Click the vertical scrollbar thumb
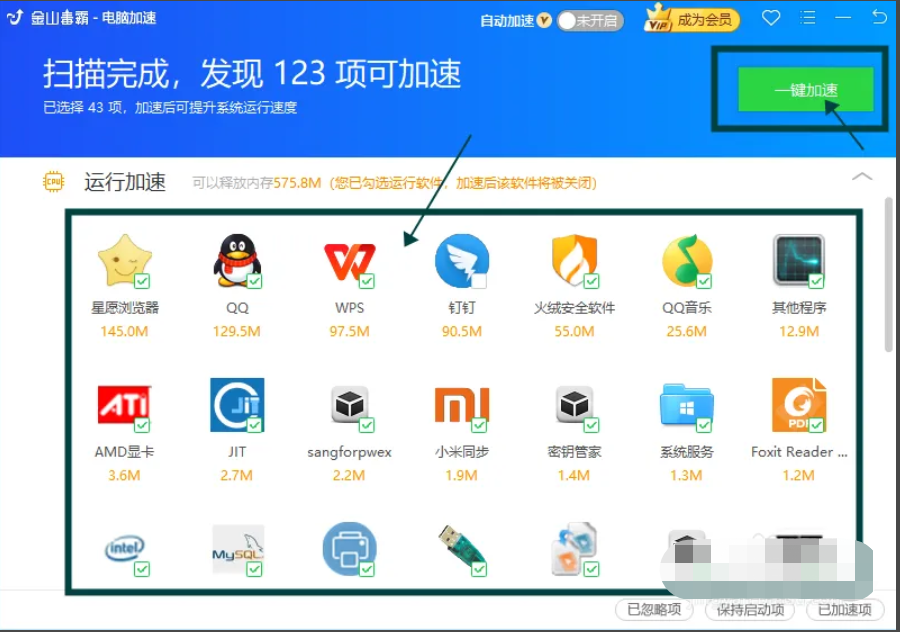The height and width of the screenshot is (632, 900). 889,274
